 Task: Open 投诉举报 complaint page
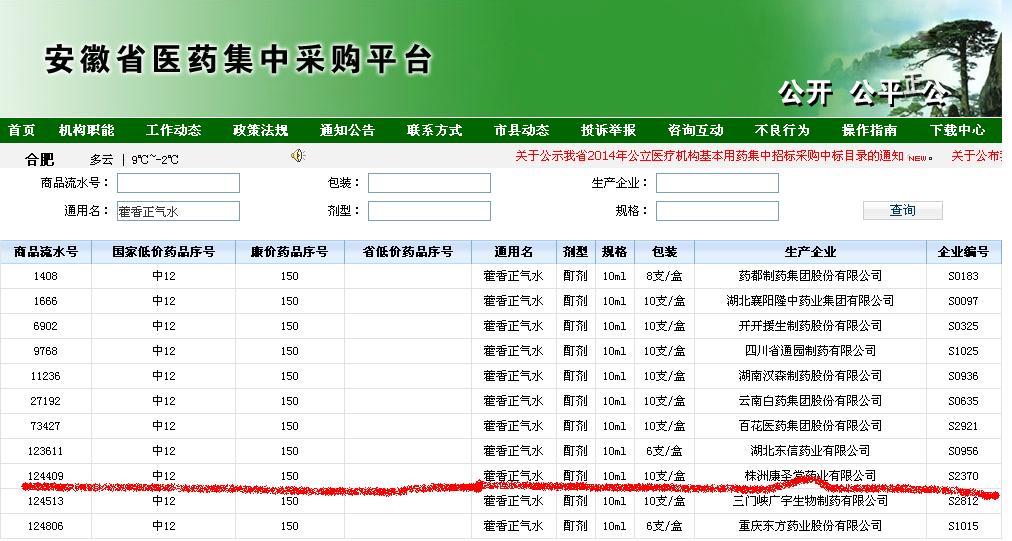[x=608, y=130]
